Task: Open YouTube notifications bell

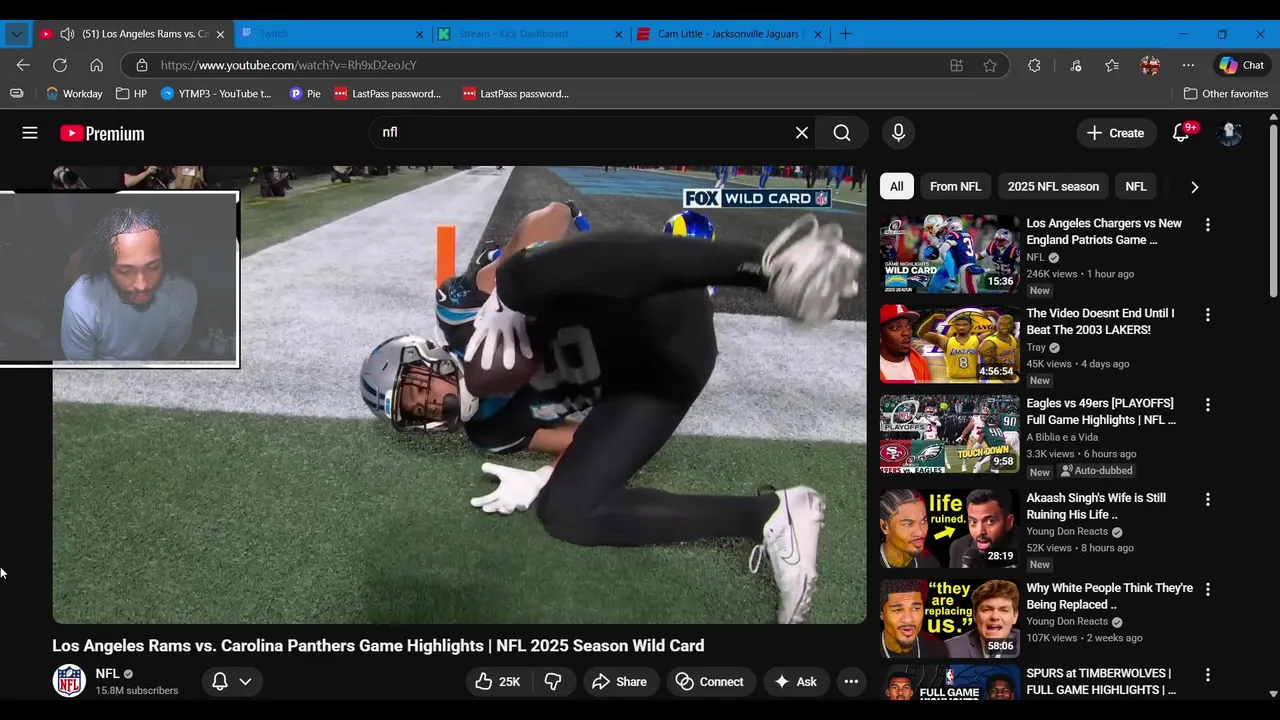Action: [1181, 133]
